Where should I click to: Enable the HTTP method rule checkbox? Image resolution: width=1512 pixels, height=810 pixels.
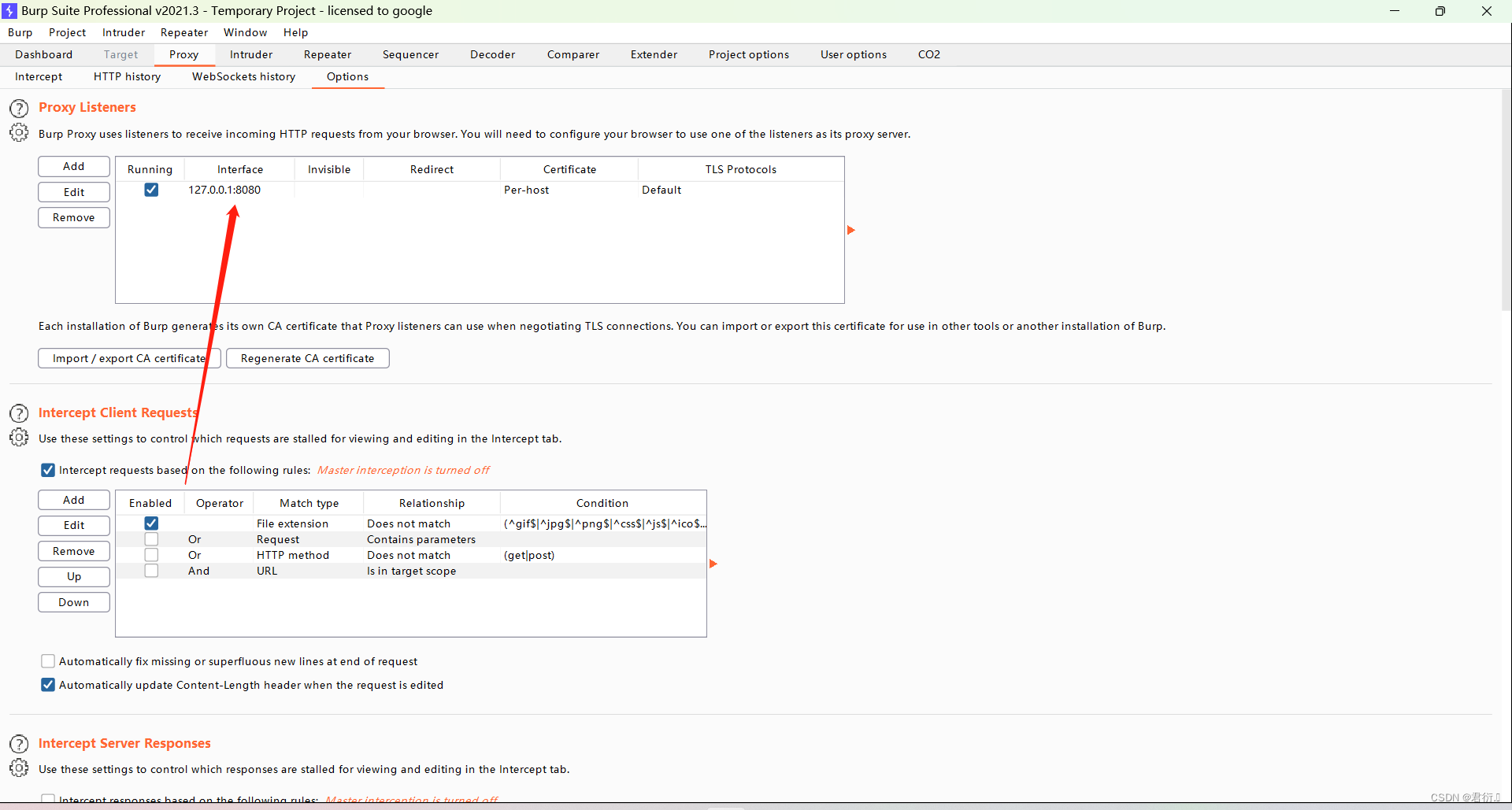point(151,555)
